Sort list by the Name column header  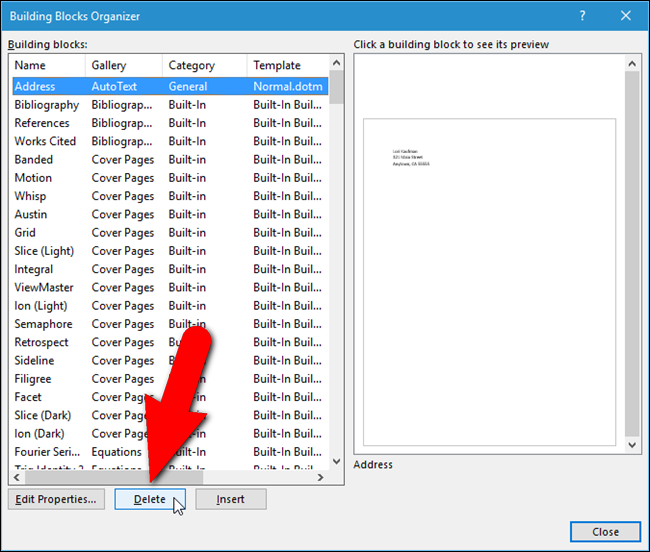click(48, 65)
